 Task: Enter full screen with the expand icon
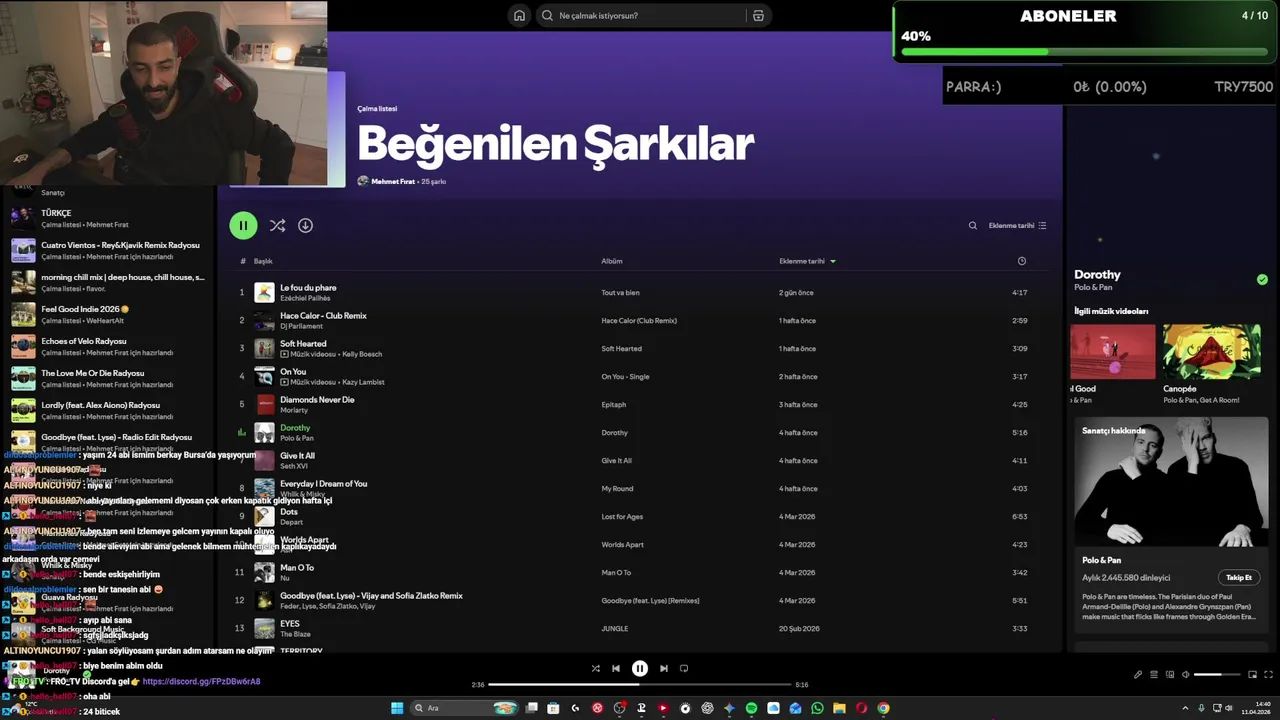click(x=1269, y=675)
